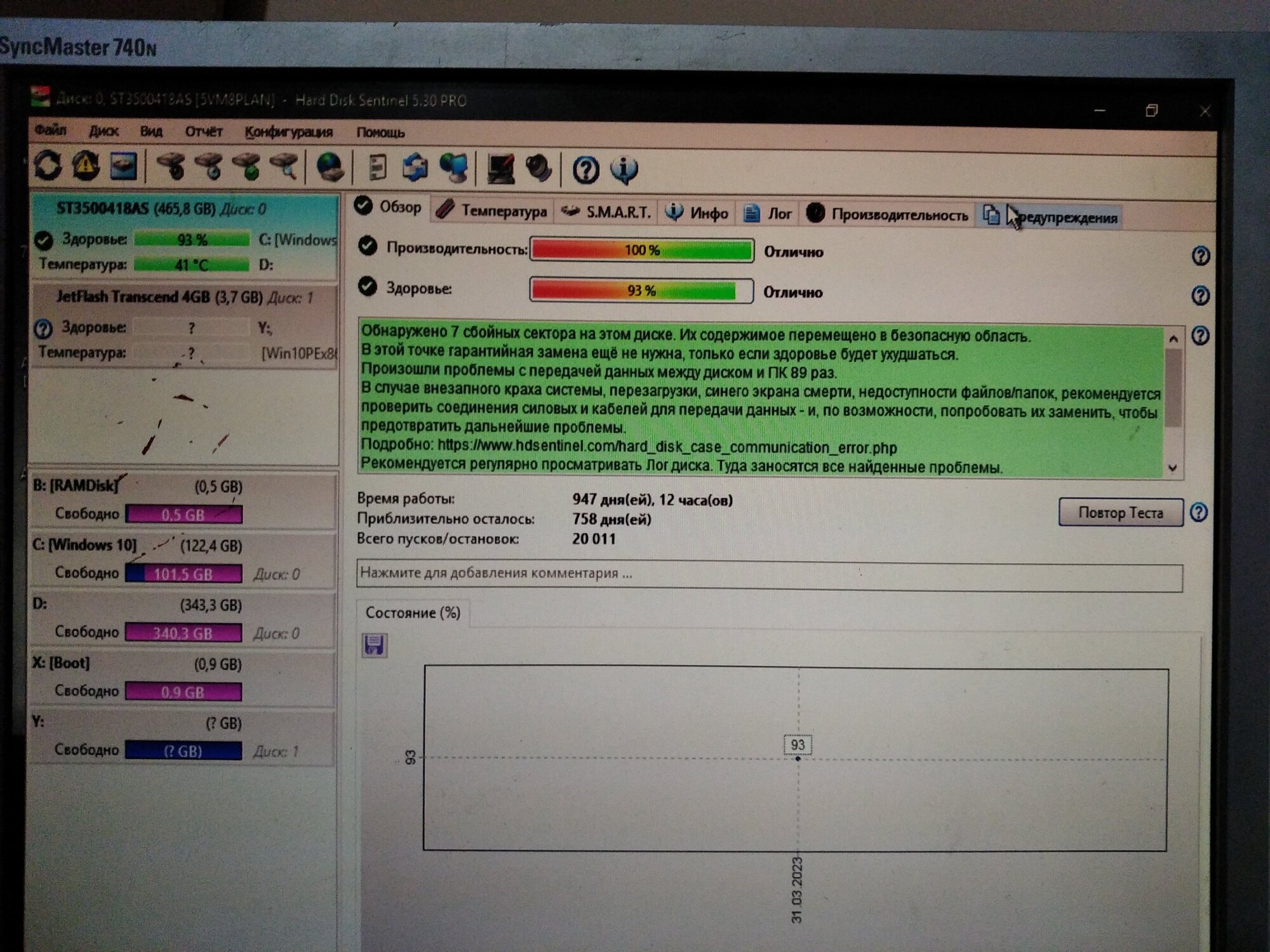Click the Здоровье 93 % gradient bar
1270x952 pixels.
641,291
